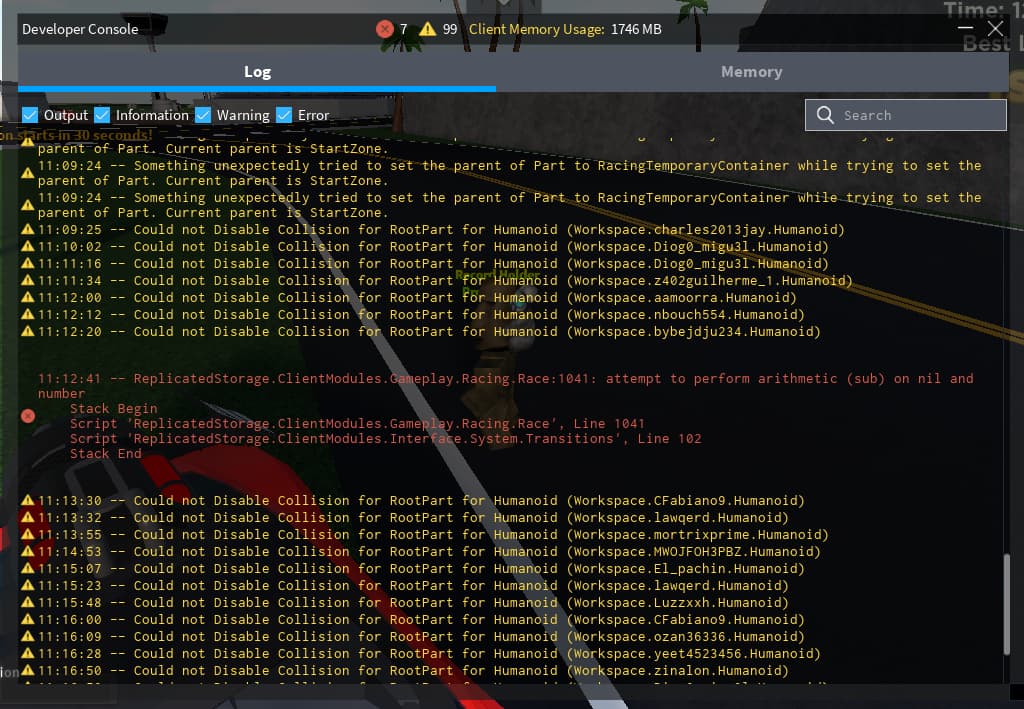1024x709 pixels.
Task: Disable the Warning filter
Action: pyautogui.click(x=203, y=115)
